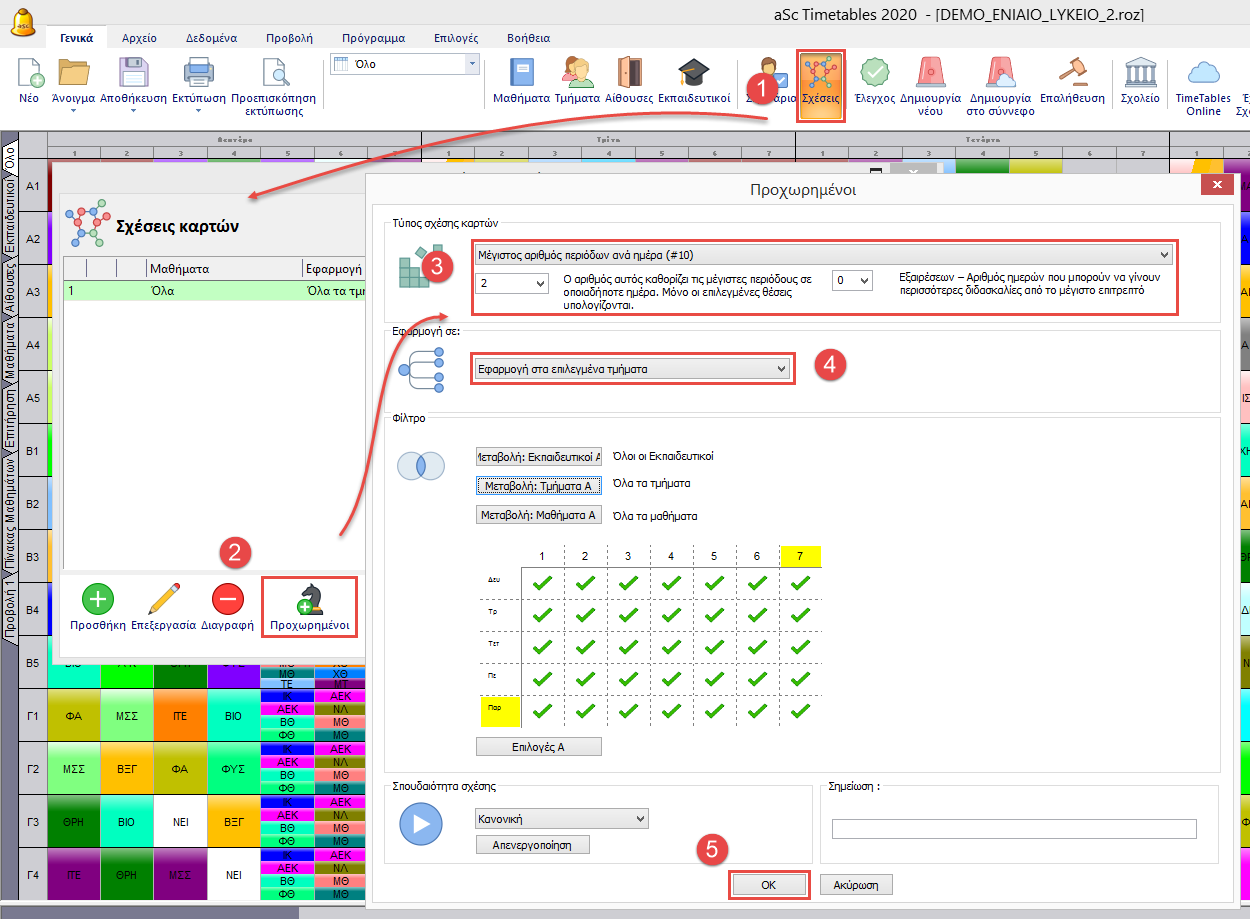Screen dimensions: 1250x919
Task: Expand the Εφαρμογή στα επιλεγμένα τμήματα dropdown
Action: tap(632, 369)
